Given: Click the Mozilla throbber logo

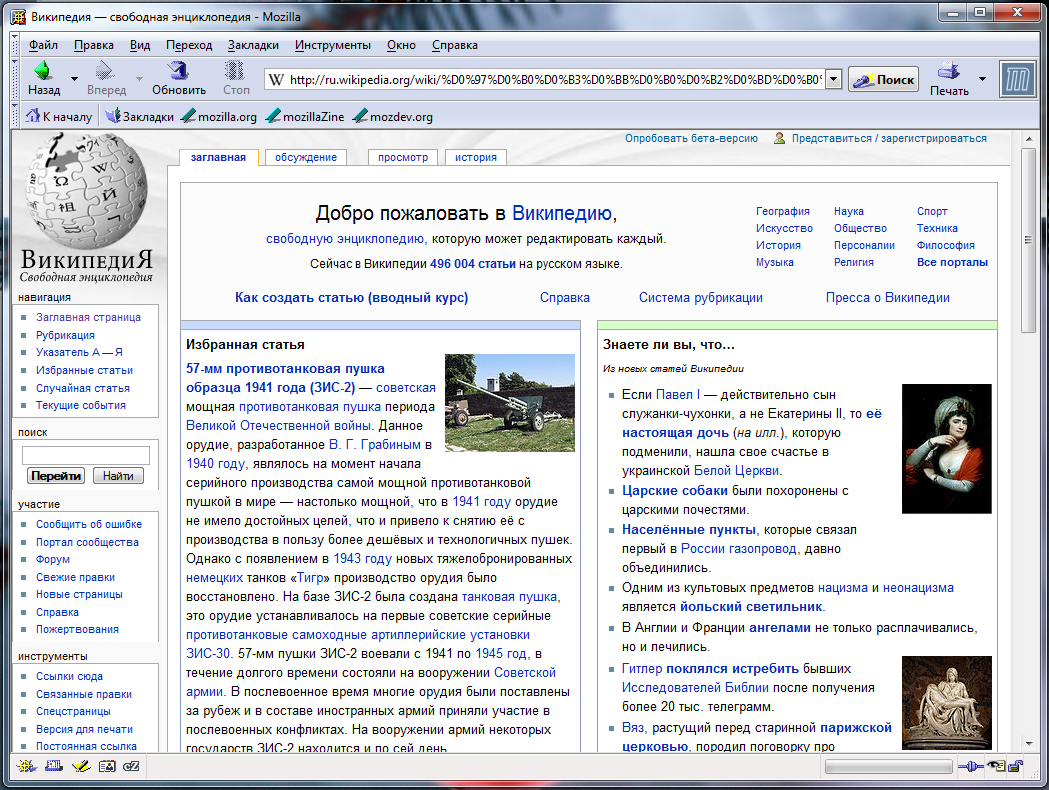Looking at the screenshot, I should tap(1018, 79).
